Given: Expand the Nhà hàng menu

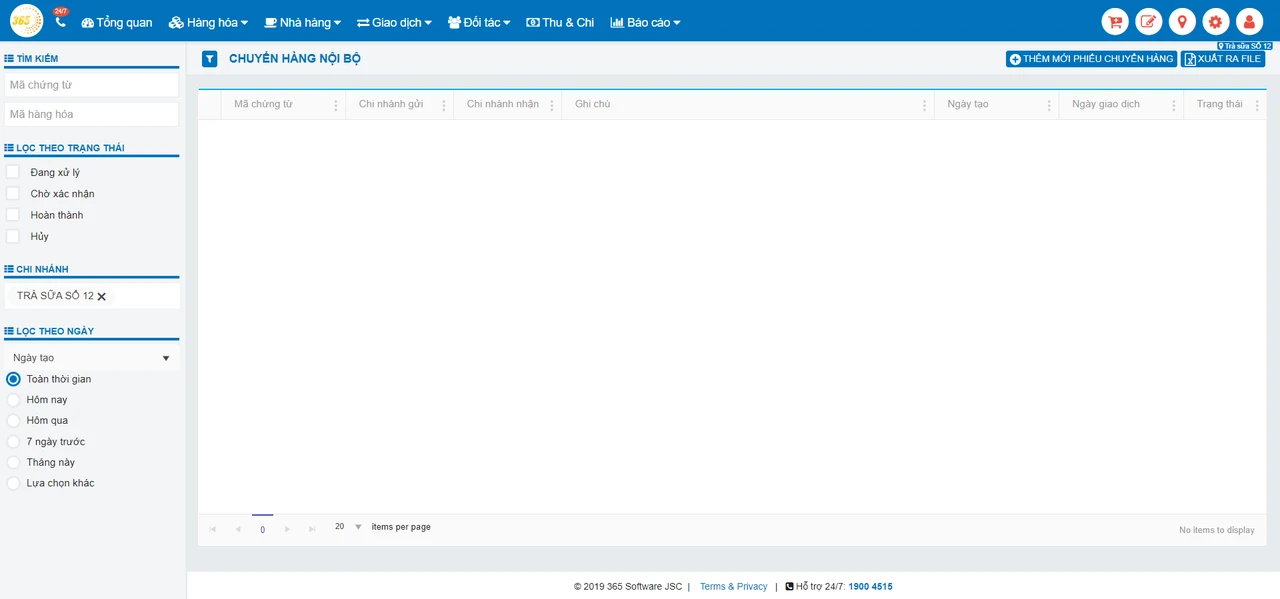Looking at the screenshot, I should pos(302,22).
